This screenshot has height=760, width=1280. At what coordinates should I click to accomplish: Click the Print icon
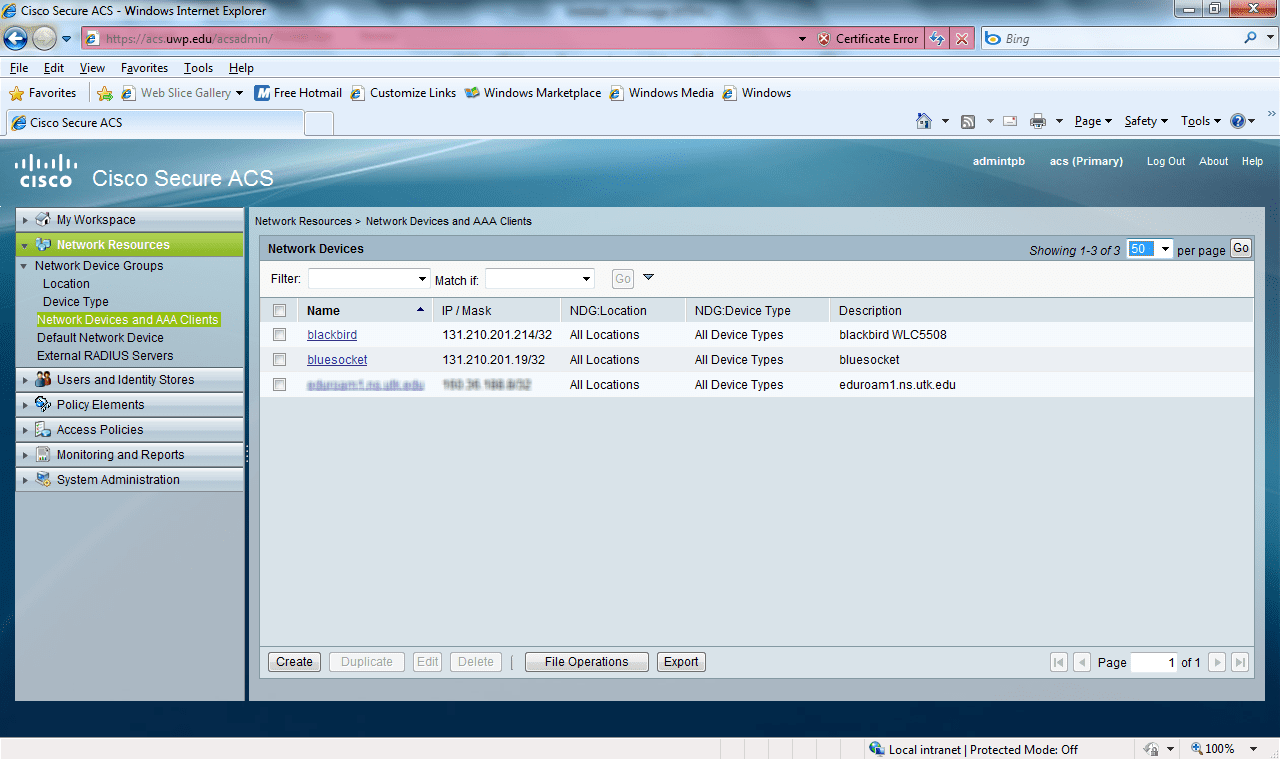(x=1038, y=121)
